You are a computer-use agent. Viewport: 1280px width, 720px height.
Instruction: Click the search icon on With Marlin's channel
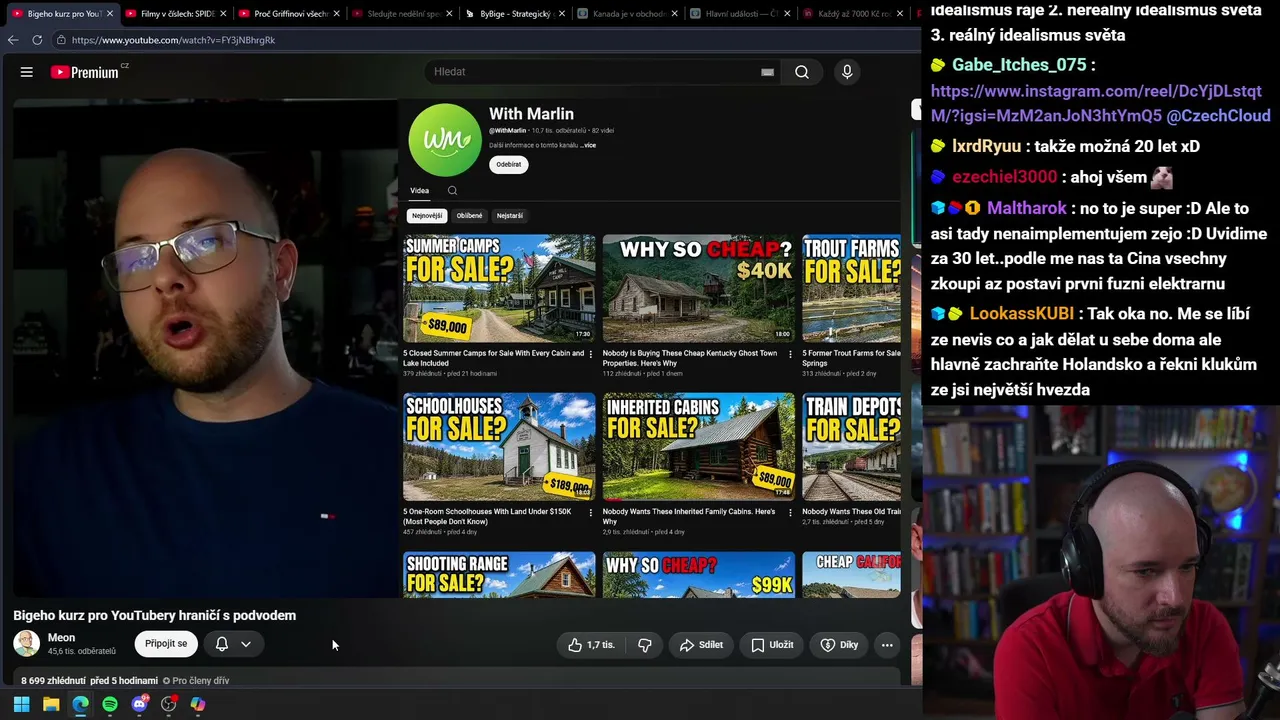pyautogui.click(x=452, y=191)
